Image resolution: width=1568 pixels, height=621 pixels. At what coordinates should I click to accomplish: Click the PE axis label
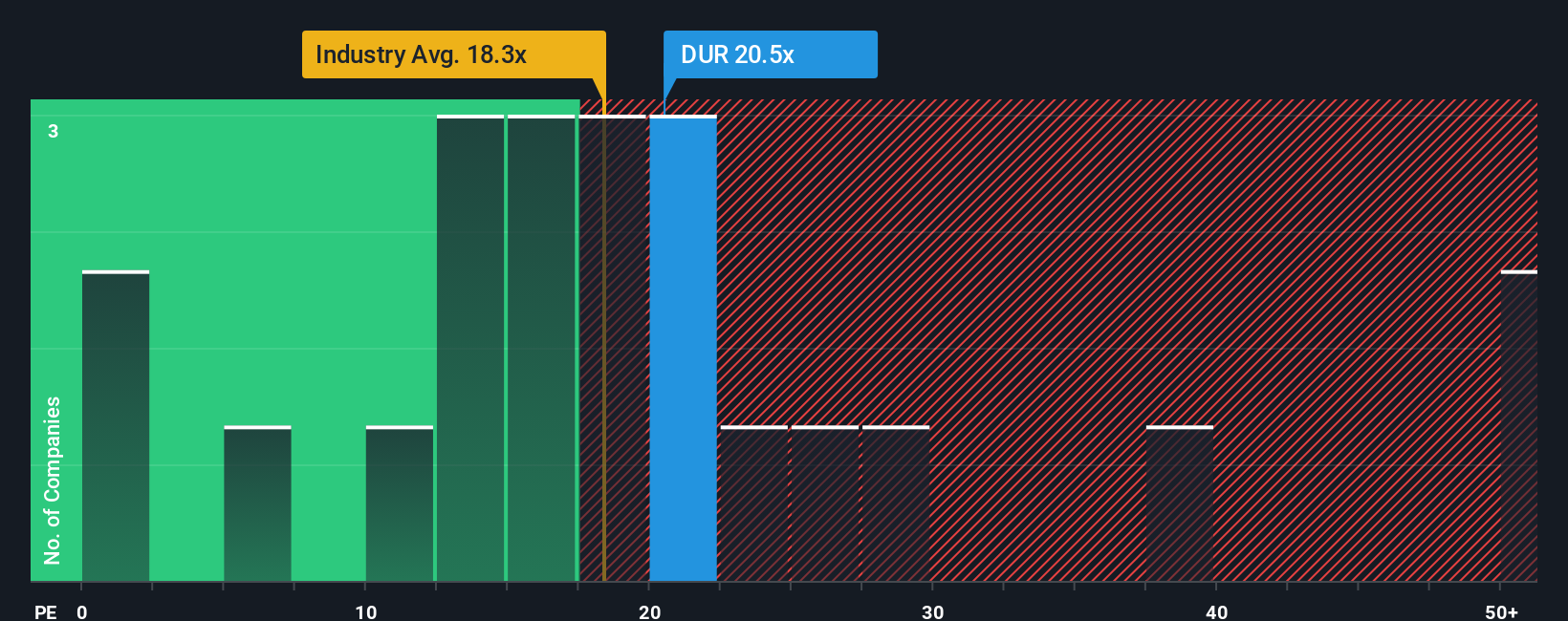(45, 612)
